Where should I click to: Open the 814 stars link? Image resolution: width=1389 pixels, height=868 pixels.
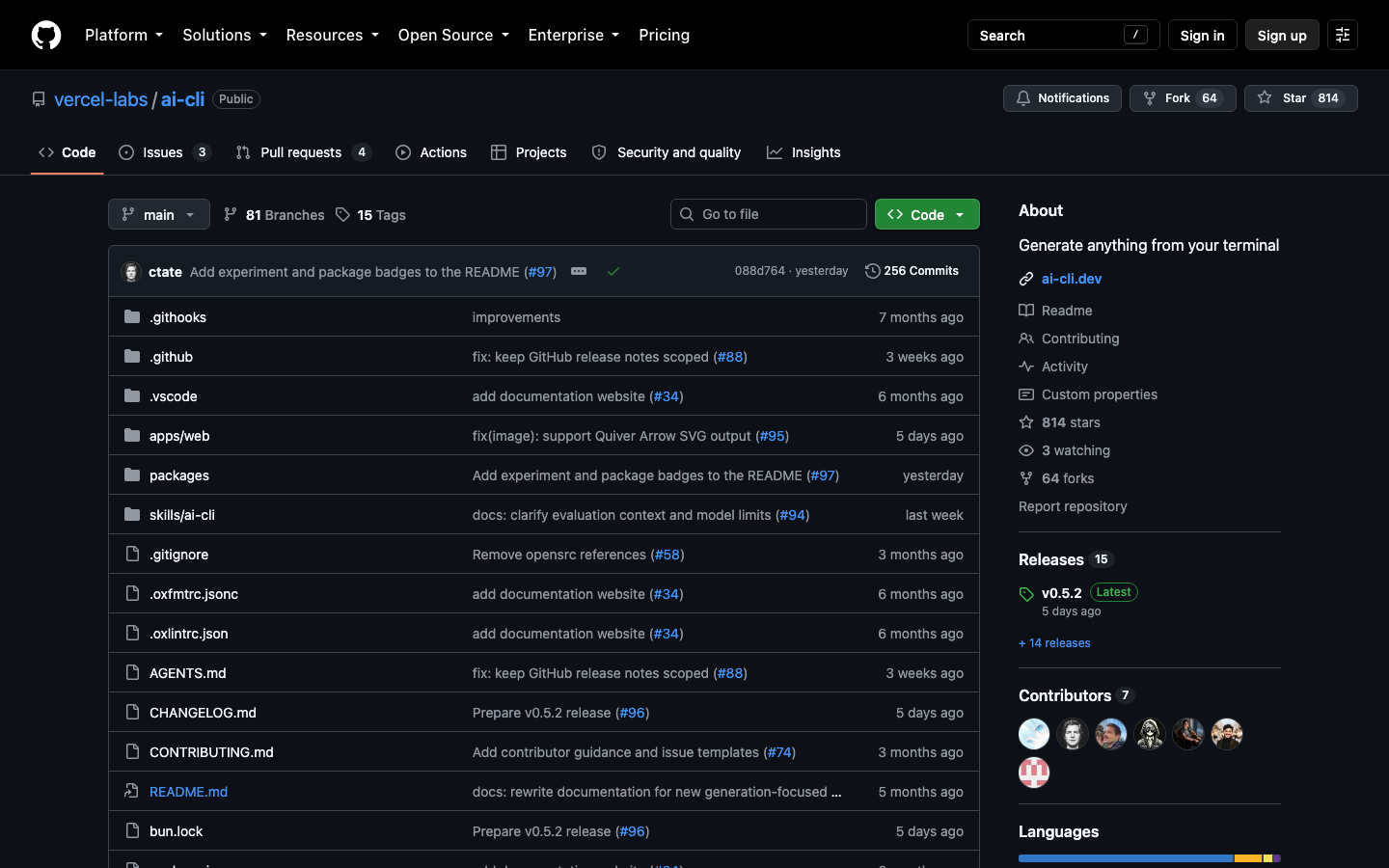pos(1071,422)
